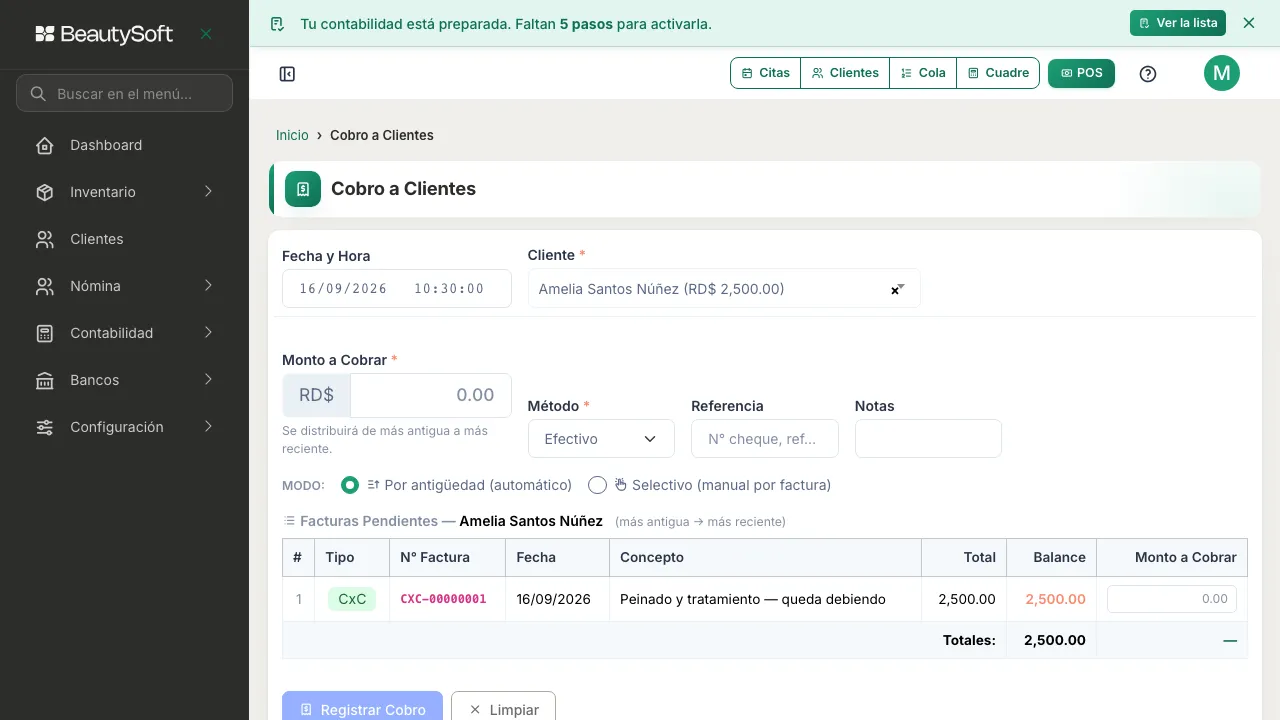Click the search magnifier icon in menu

(x=38, y=94)
